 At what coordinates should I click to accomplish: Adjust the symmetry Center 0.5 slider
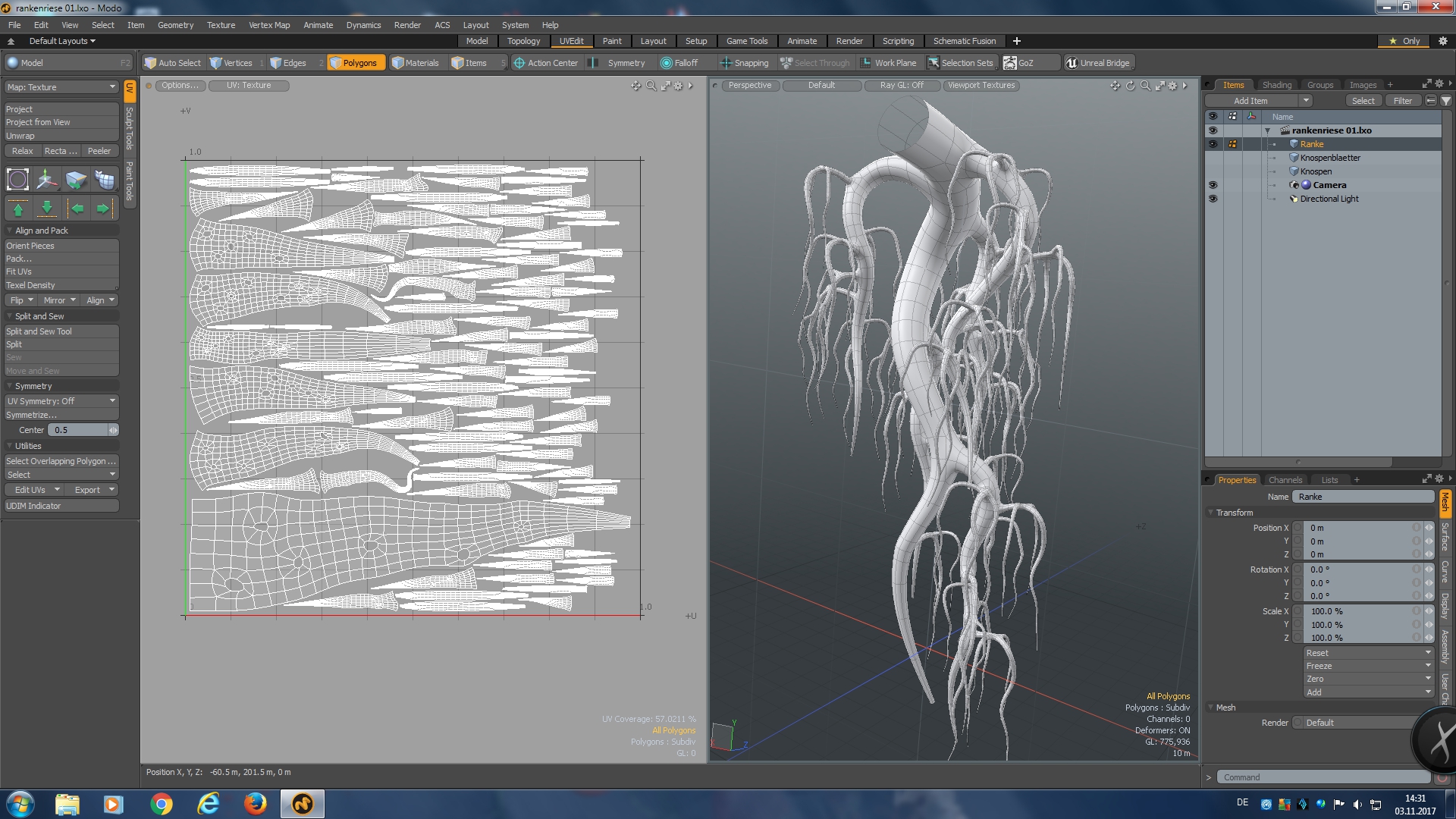(80, 430)
